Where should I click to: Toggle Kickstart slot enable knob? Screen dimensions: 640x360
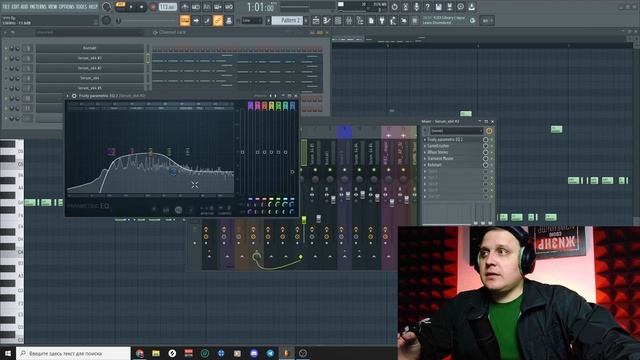485,165
